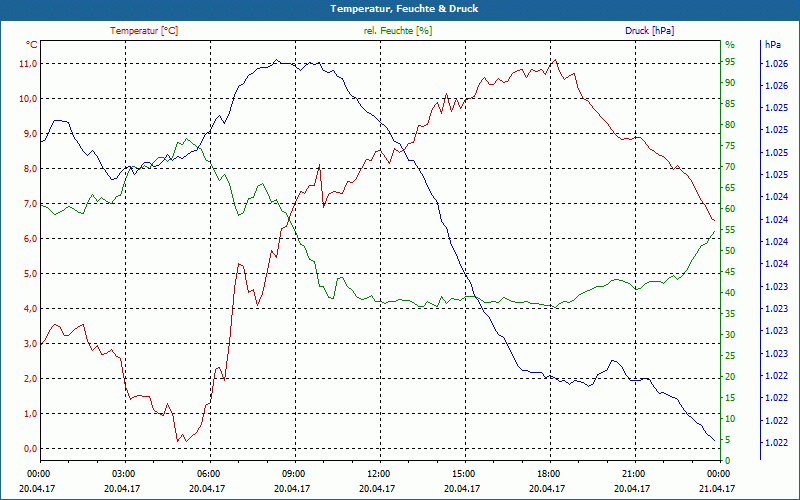
Task: Click the '10,0' temperature axis value
Action: tap(28, 98)
